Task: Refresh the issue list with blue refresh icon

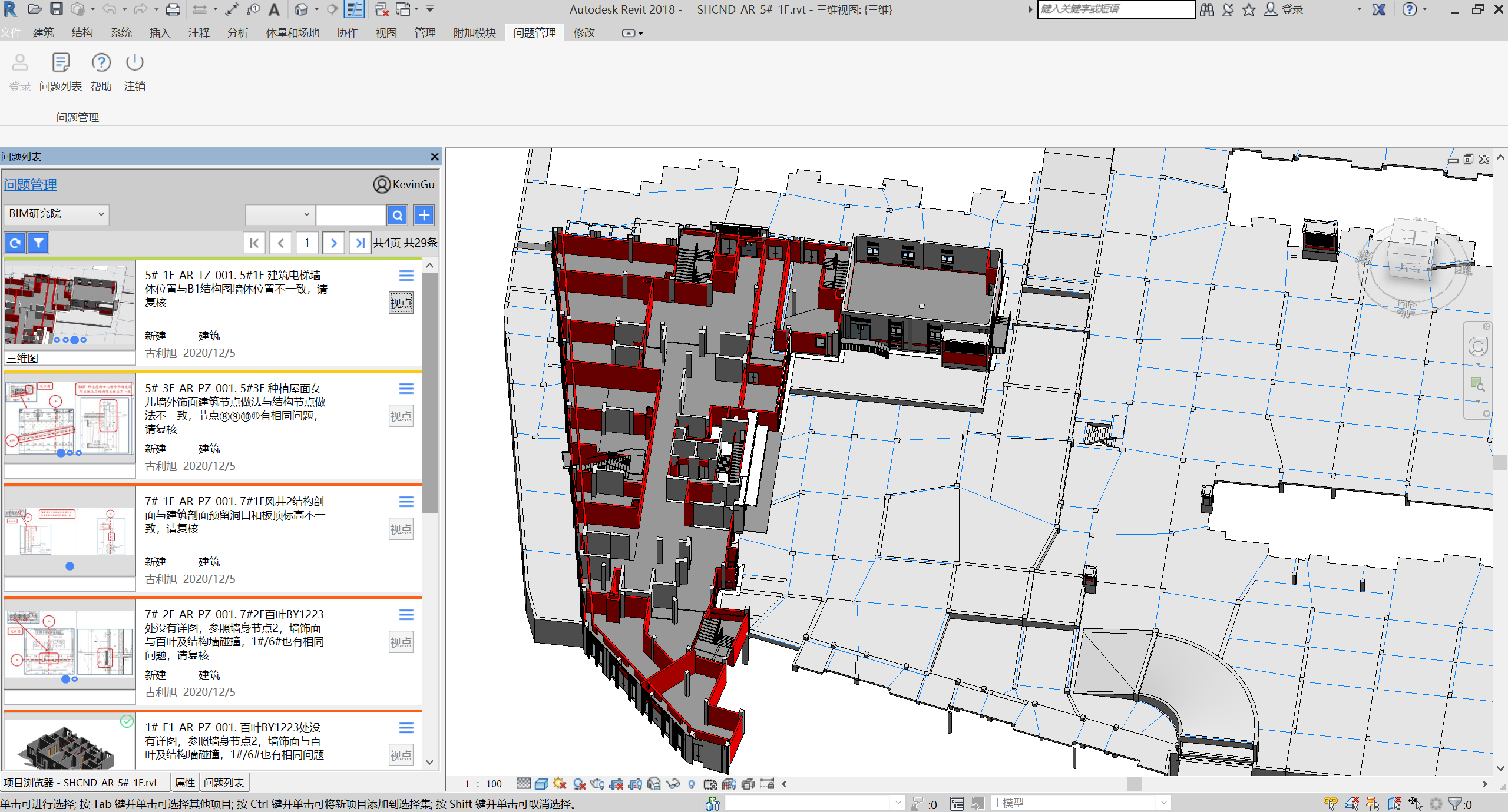Action: pyautogui.click(x=15, y=243)
